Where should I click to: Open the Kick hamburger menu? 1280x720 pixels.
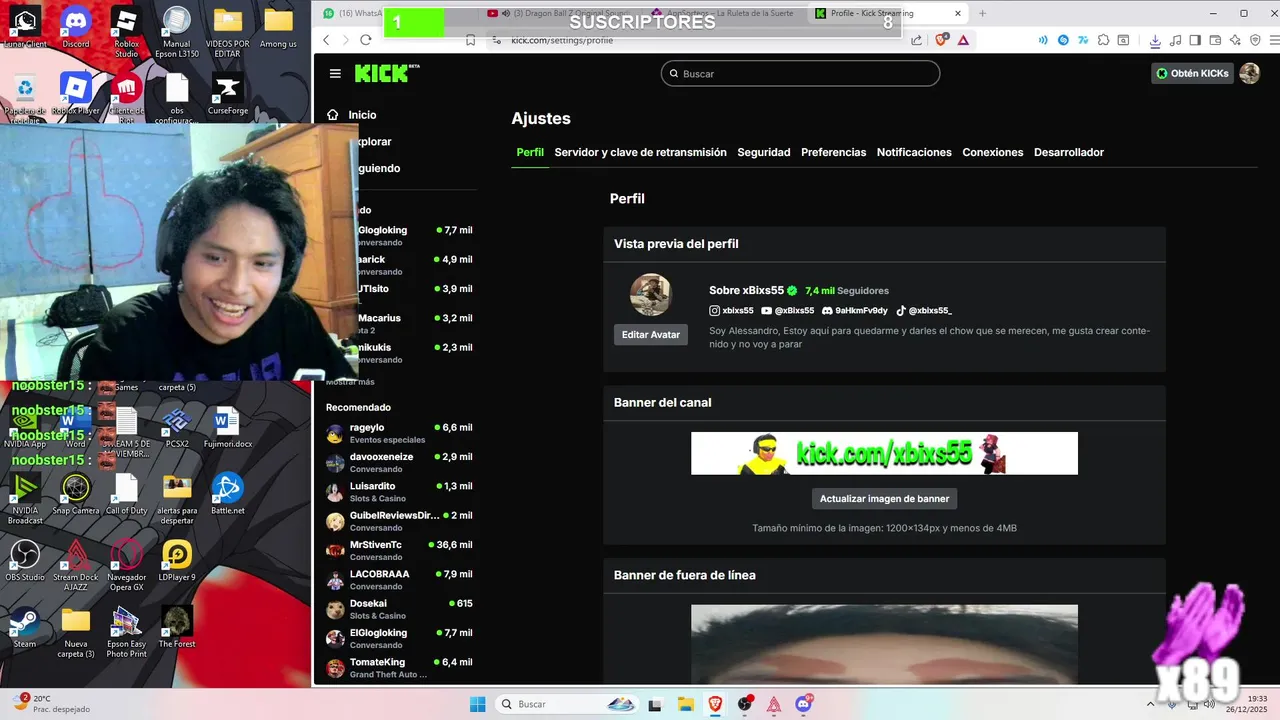pos(335,74)
